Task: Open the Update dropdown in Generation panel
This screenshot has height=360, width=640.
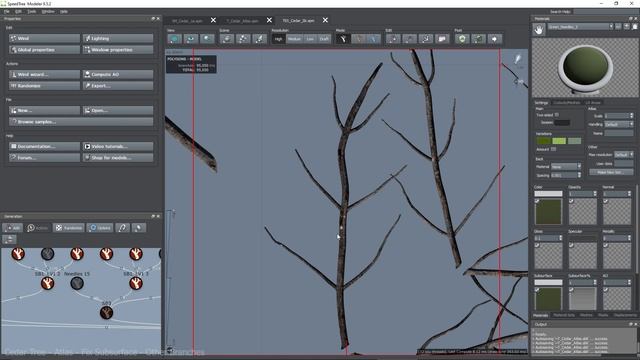Action: pyautogui.click(x=100, y=228)
